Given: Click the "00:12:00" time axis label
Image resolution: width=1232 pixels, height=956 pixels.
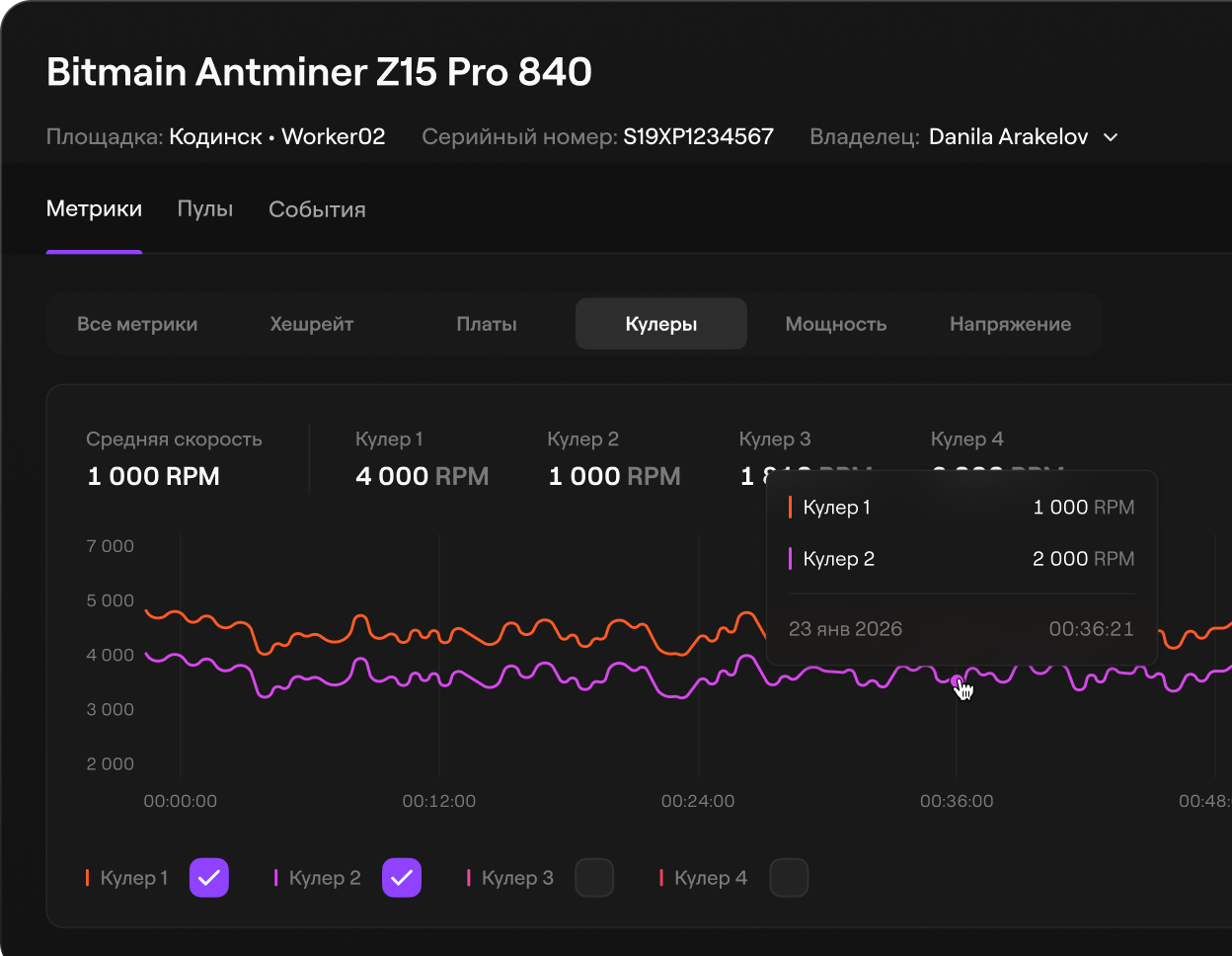Looking at the screenshot, I should [439, 801].
